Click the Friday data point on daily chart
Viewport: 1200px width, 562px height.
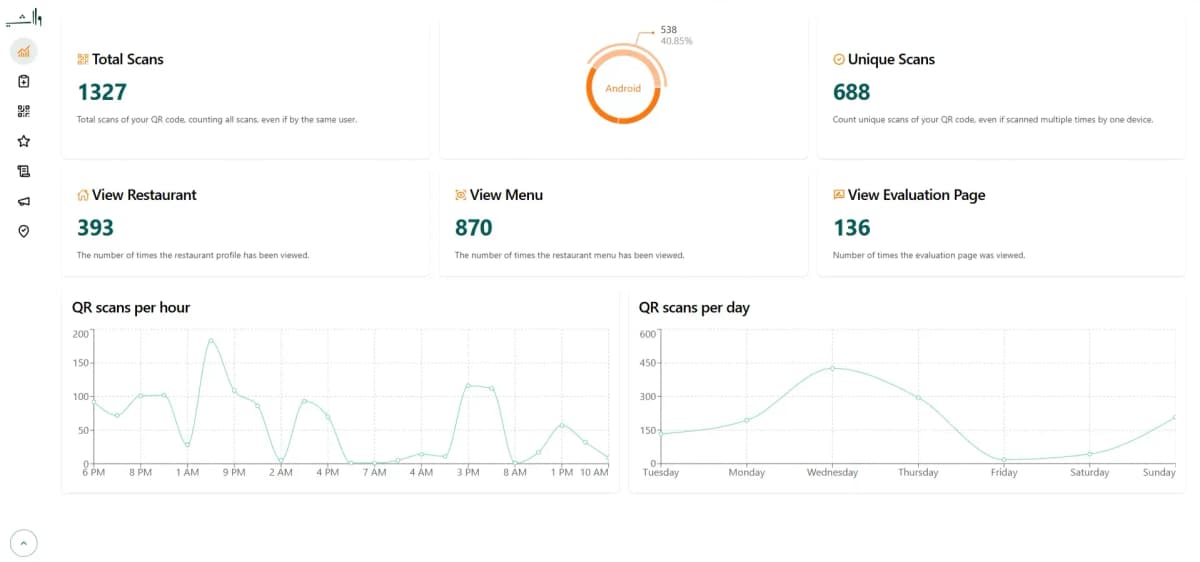click(x=1004, y=460)
